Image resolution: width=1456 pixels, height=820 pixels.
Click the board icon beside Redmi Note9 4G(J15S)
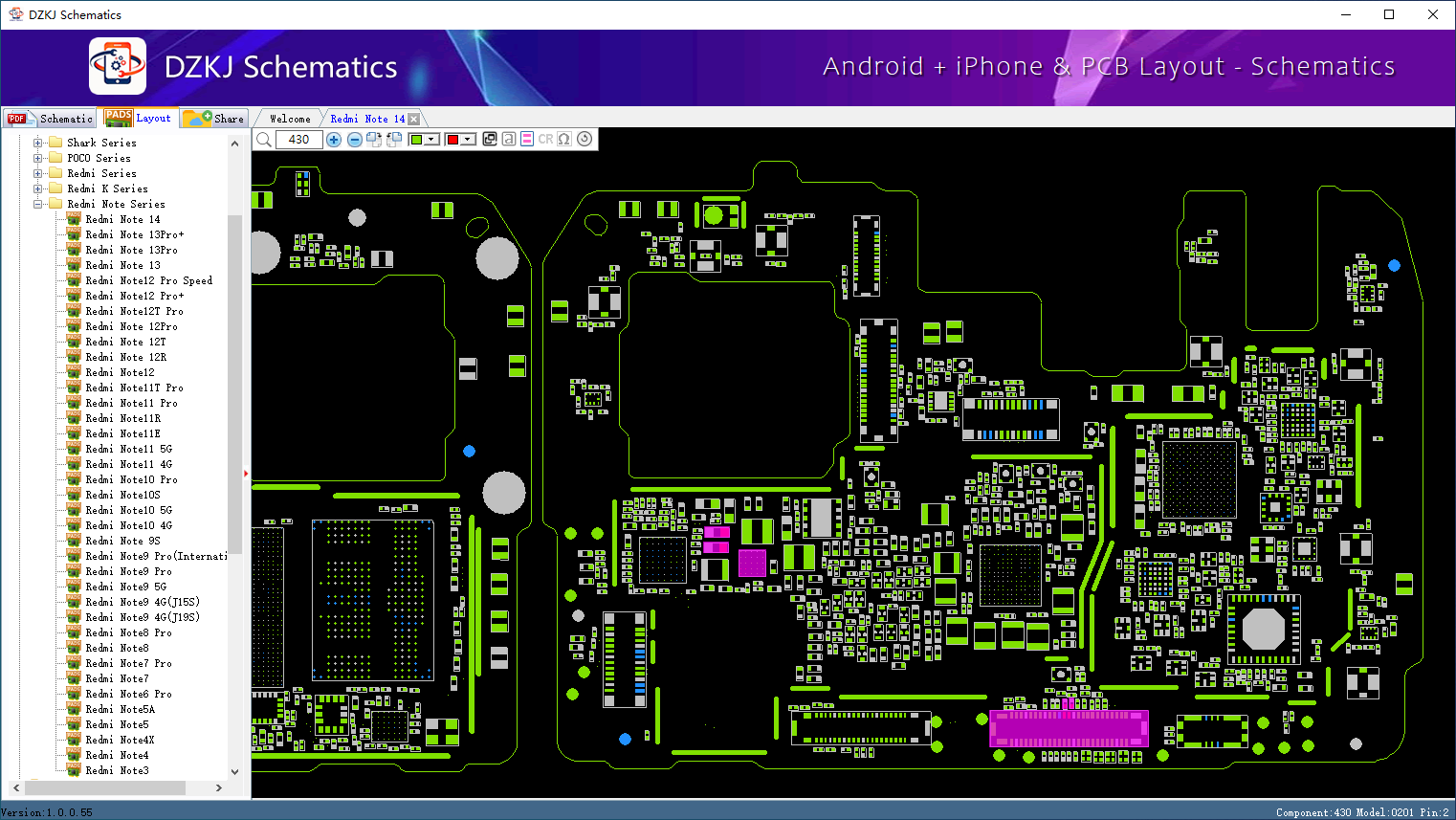(74, 602)
